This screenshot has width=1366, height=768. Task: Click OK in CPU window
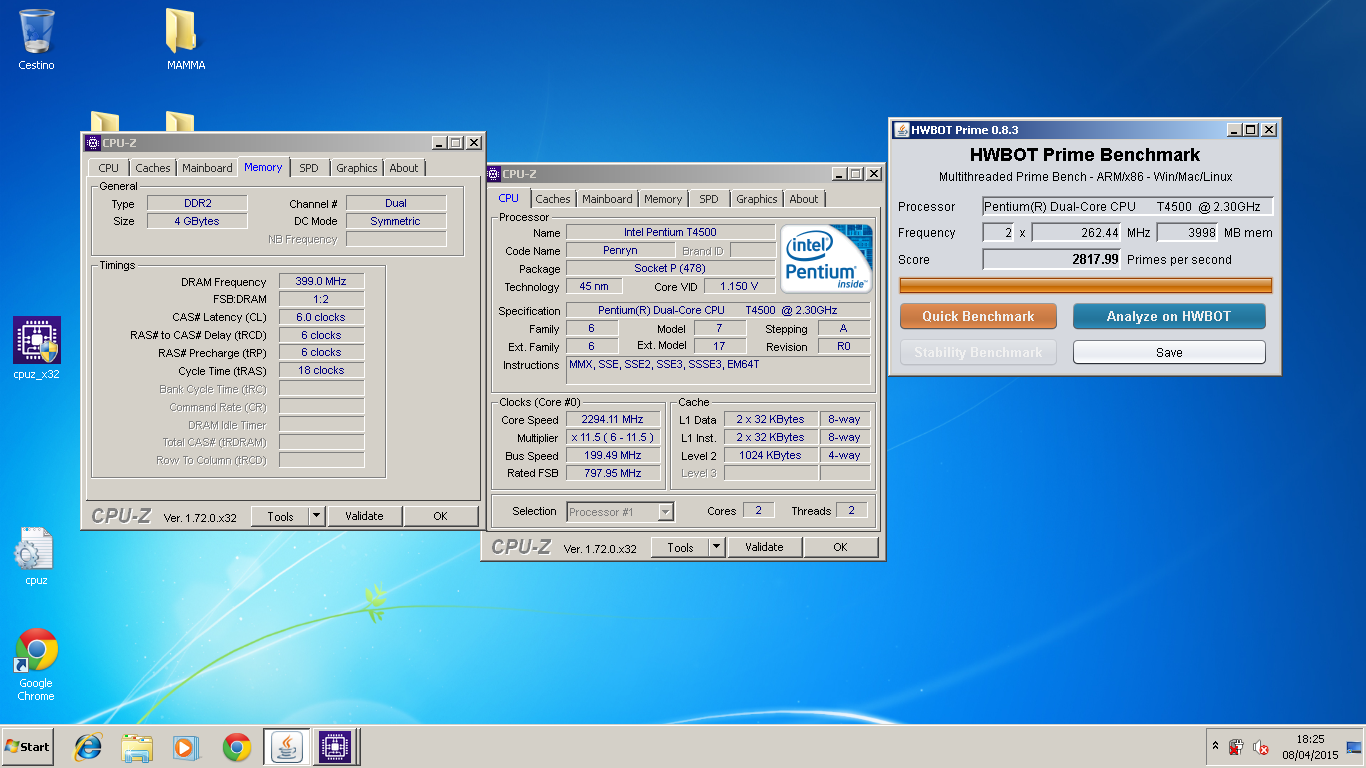click(x=840, y=547)
